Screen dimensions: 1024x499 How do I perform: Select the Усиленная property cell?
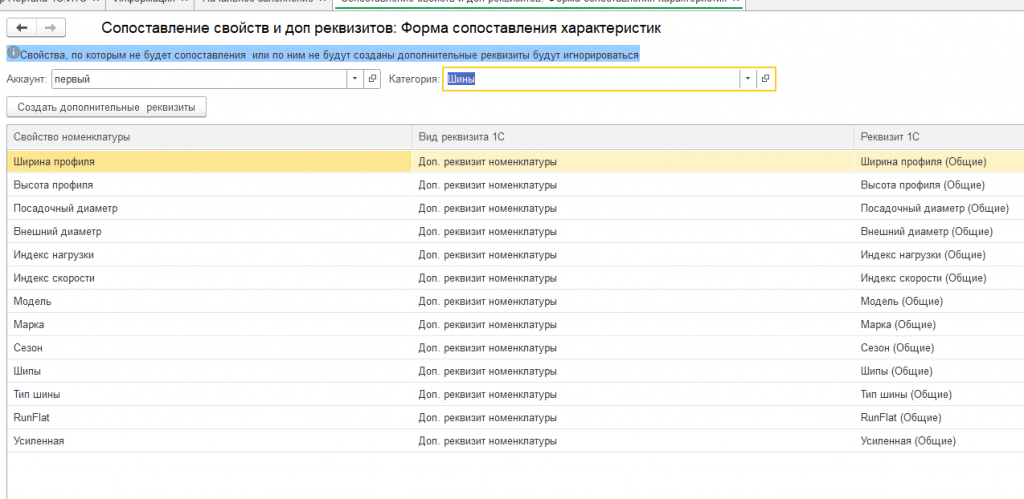[x=209, y=441]
